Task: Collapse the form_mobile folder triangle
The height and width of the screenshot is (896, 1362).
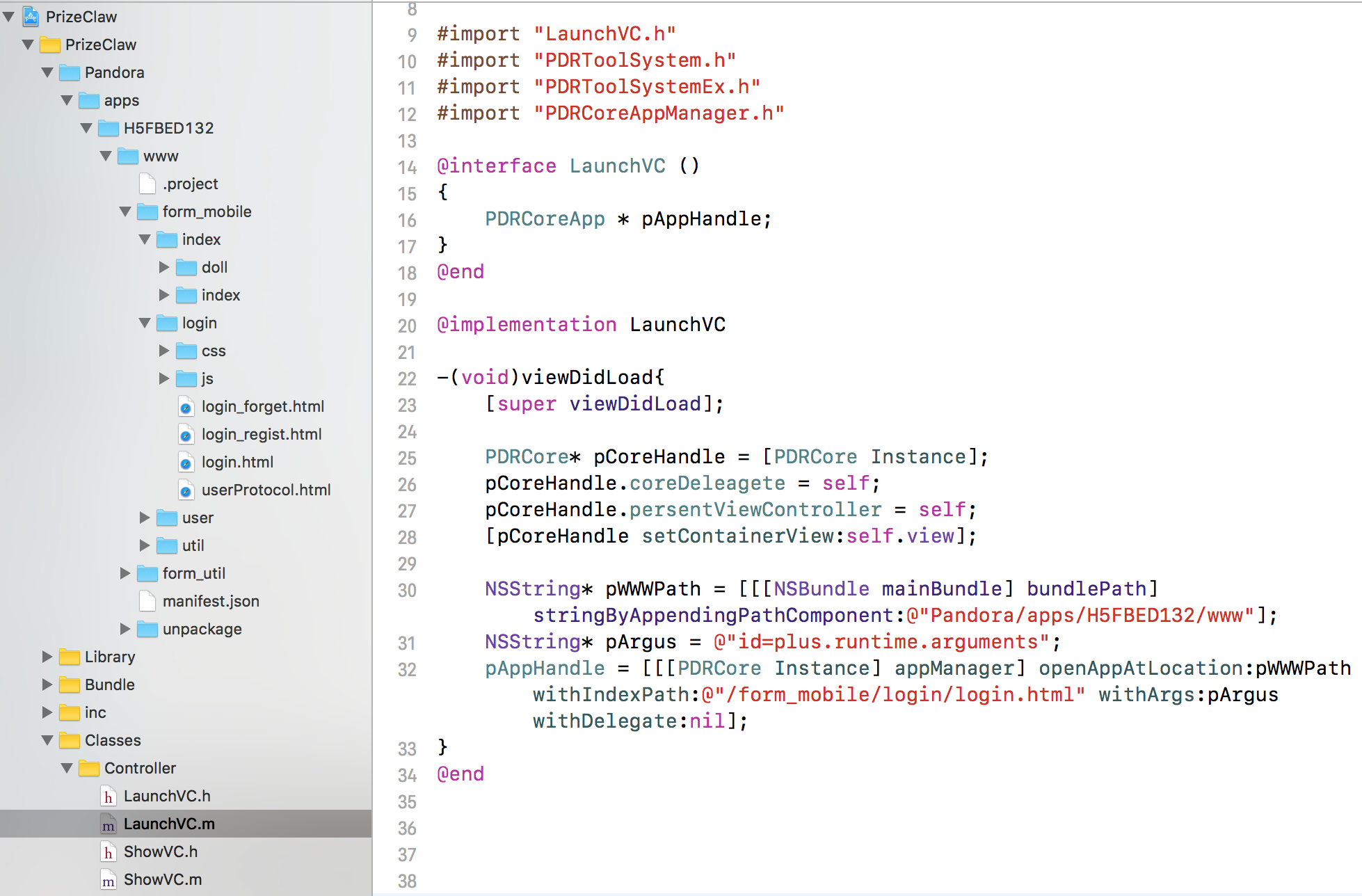Action: click(125, 211)
